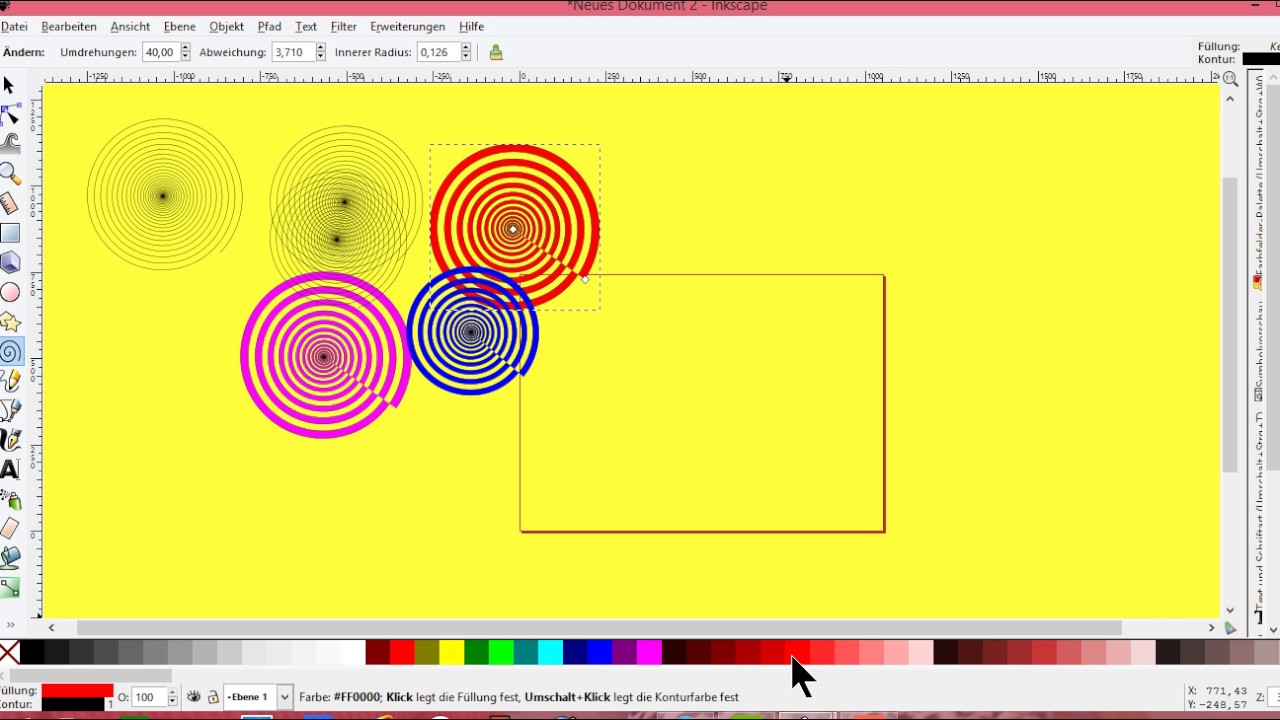Pick the magenta palette swatch
The width and height of the screenshot is (1280, 720).
(x=649, y=653)
